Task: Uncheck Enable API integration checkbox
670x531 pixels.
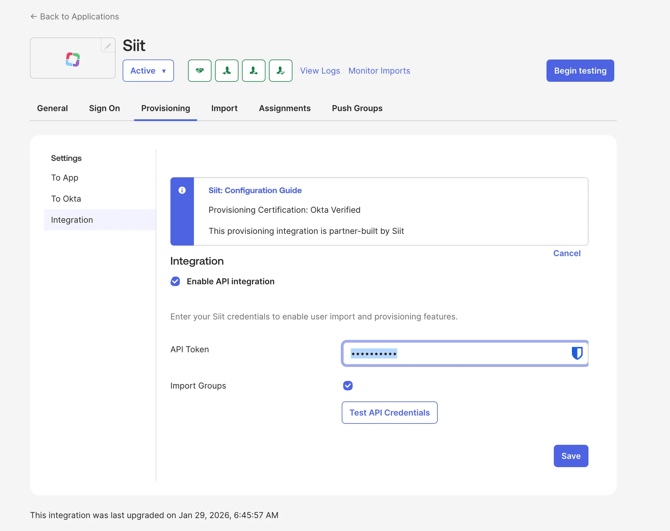Action: point(176,282)
